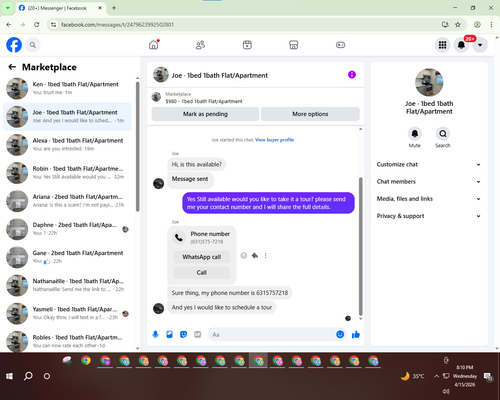Click the browser address bar URL
Viewport: 500px width, 400px height.
tap(117, 25)
